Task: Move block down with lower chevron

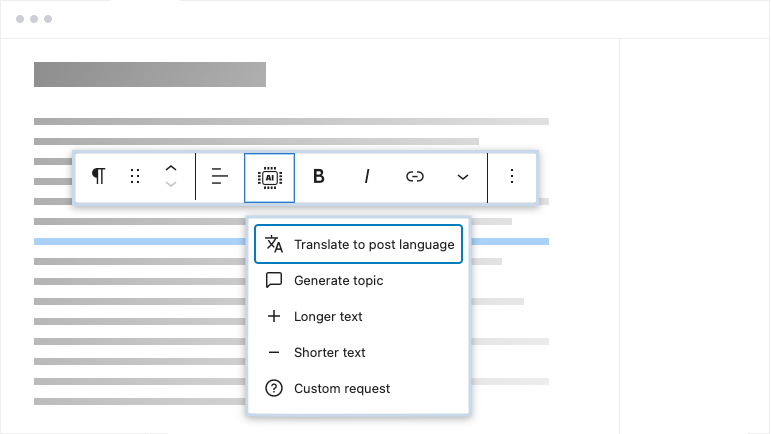Action: click(171, 185)
